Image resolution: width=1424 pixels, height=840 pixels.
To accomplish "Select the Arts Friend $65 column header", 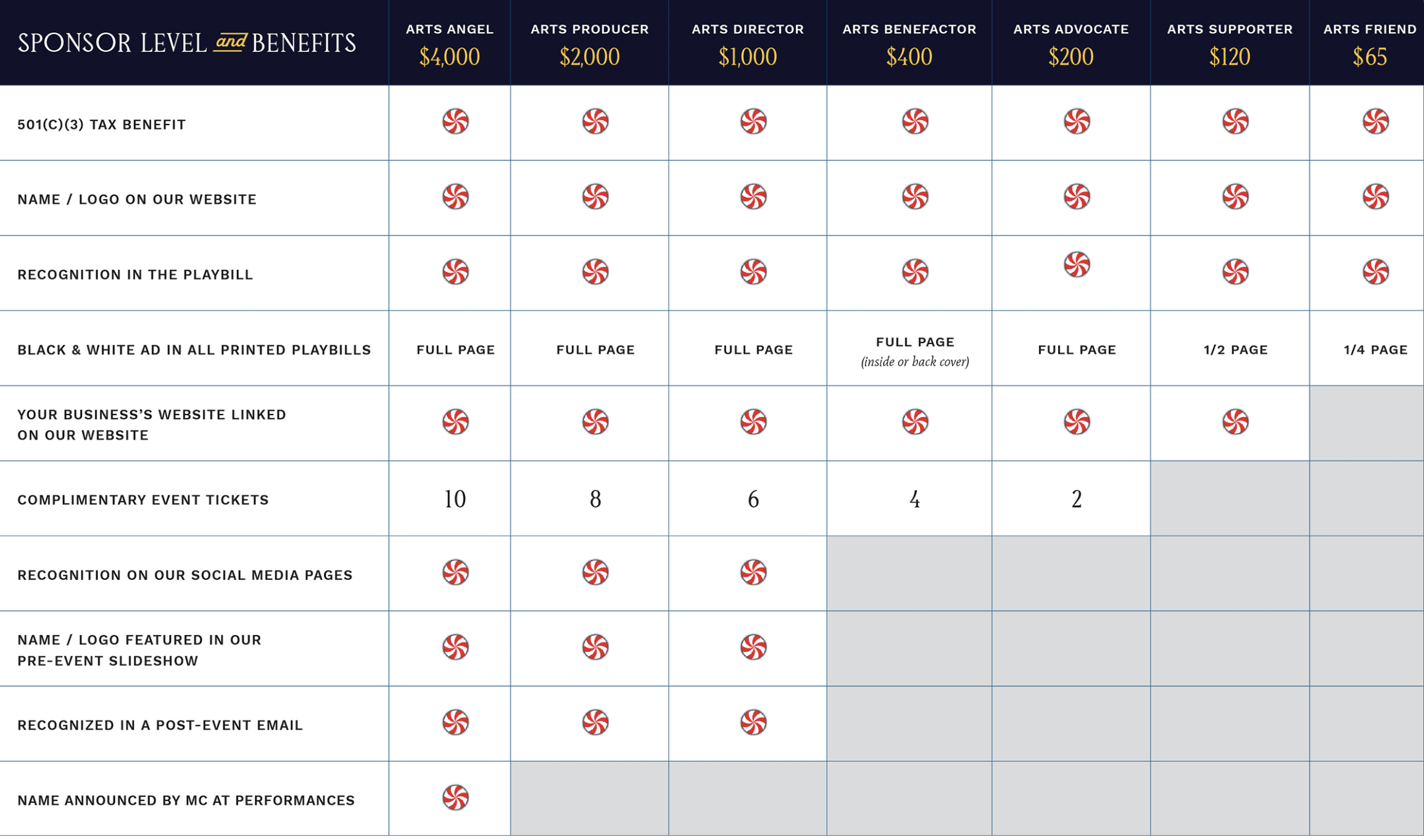I will pos(1369,43).
